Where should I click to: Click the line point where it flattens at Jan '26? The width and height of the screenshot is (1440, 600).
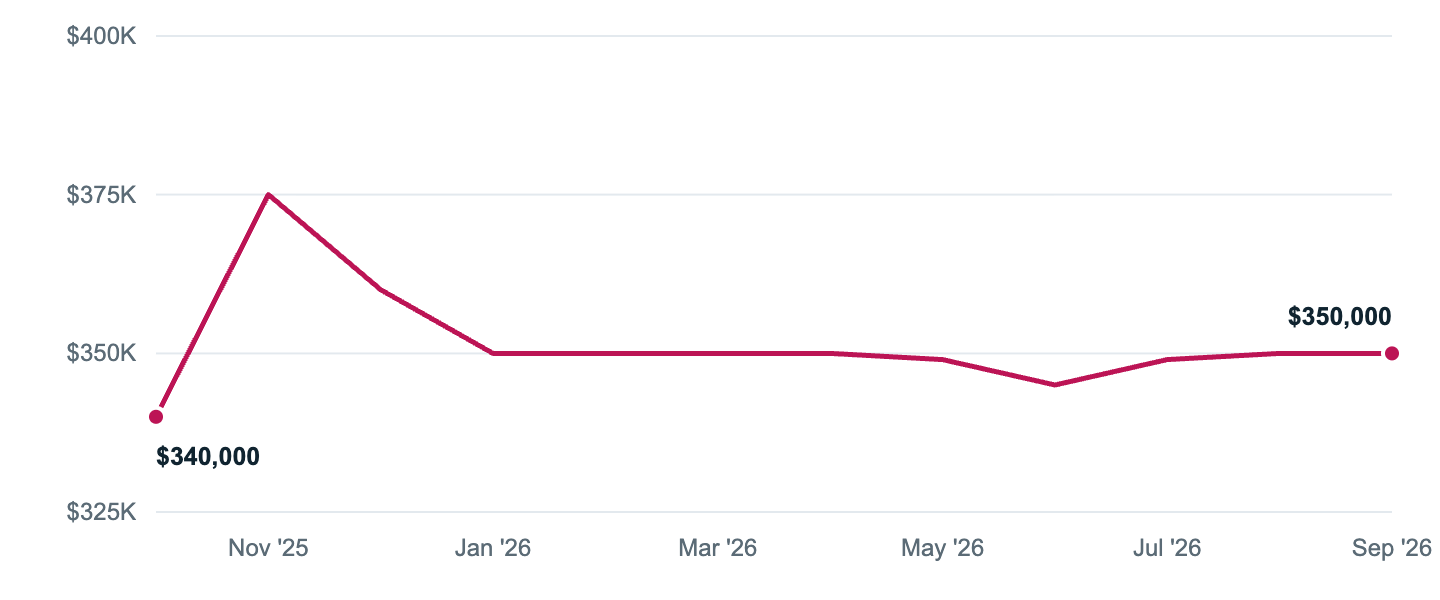pyautogui.click(x=493, y=353)
